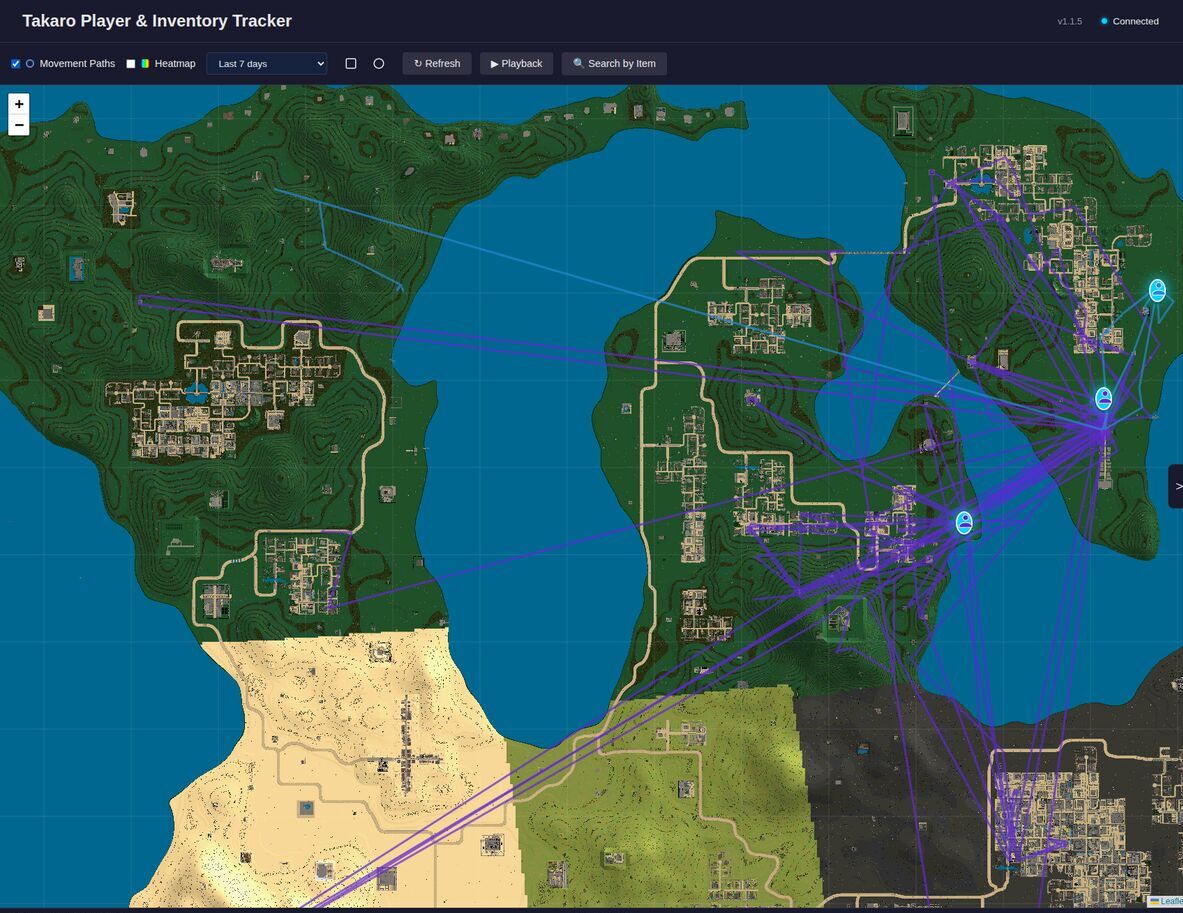Open Search by Item
The width and height of the screenshot is (1183, 913).
point(614,64)
